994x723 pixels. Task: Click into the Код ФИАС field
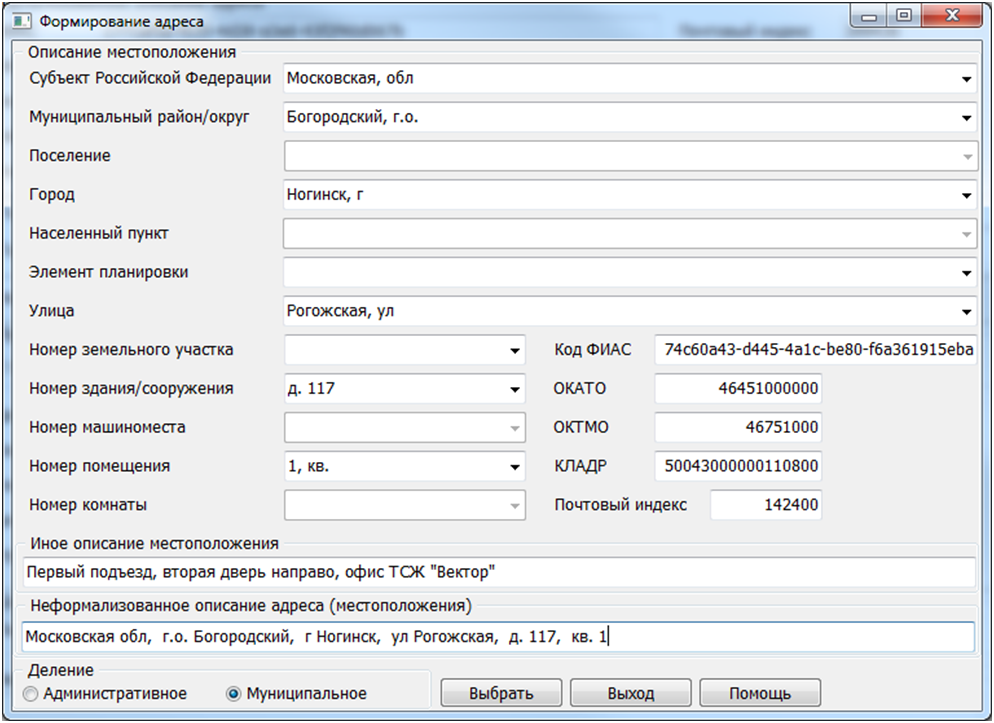[x=815, y=350]
